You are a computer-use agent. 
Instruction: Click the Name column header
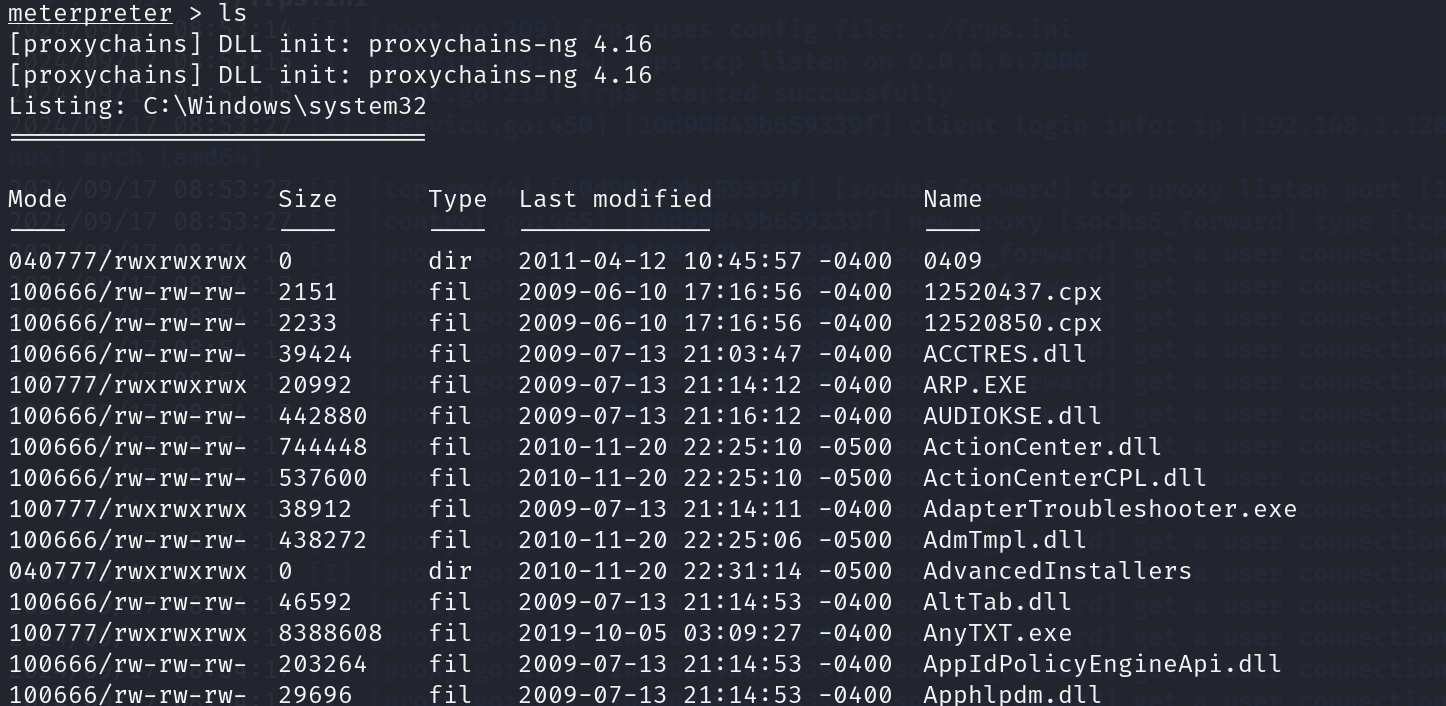coord(952,199)
